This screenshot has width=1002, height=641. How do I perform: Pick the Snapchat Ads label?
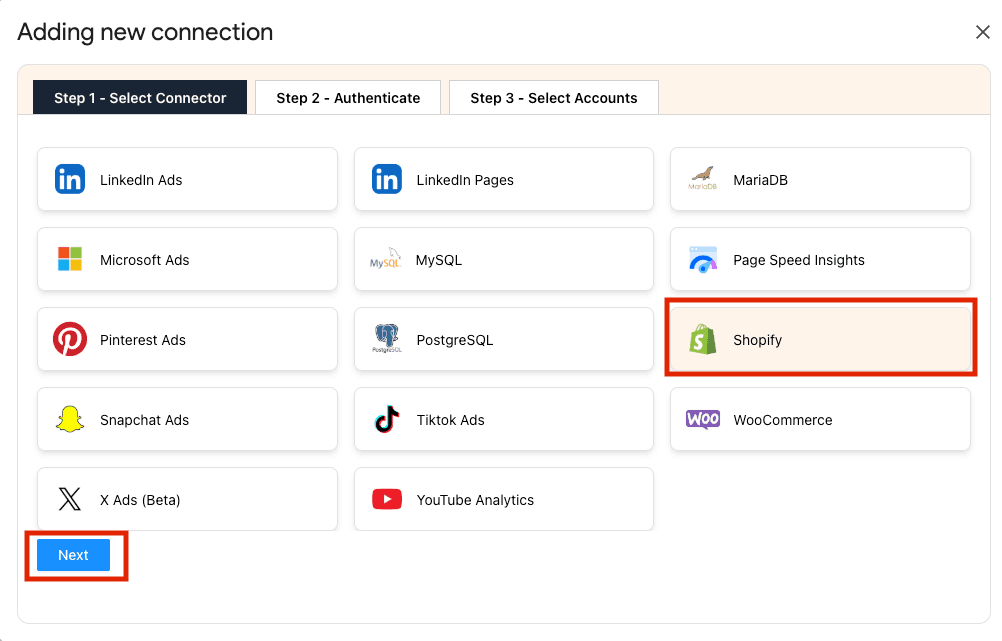[144, 420]
